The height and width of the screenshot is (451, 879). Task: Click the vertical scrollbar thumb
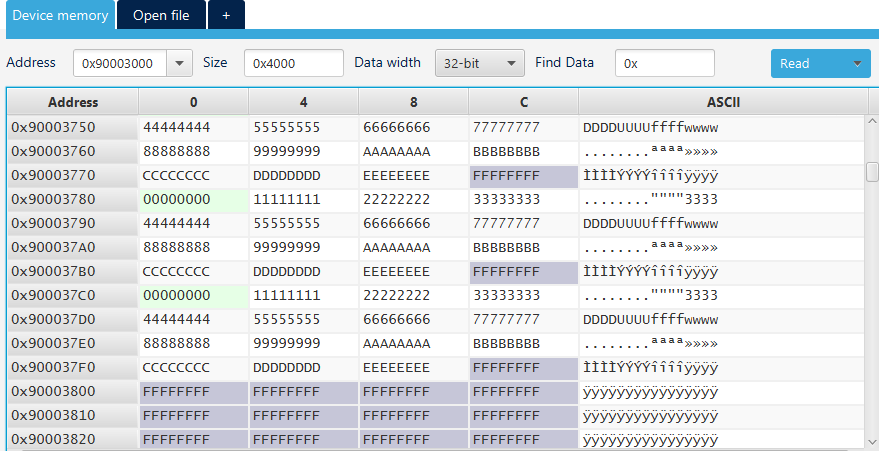pyautogui.click(x=872, y=171)
